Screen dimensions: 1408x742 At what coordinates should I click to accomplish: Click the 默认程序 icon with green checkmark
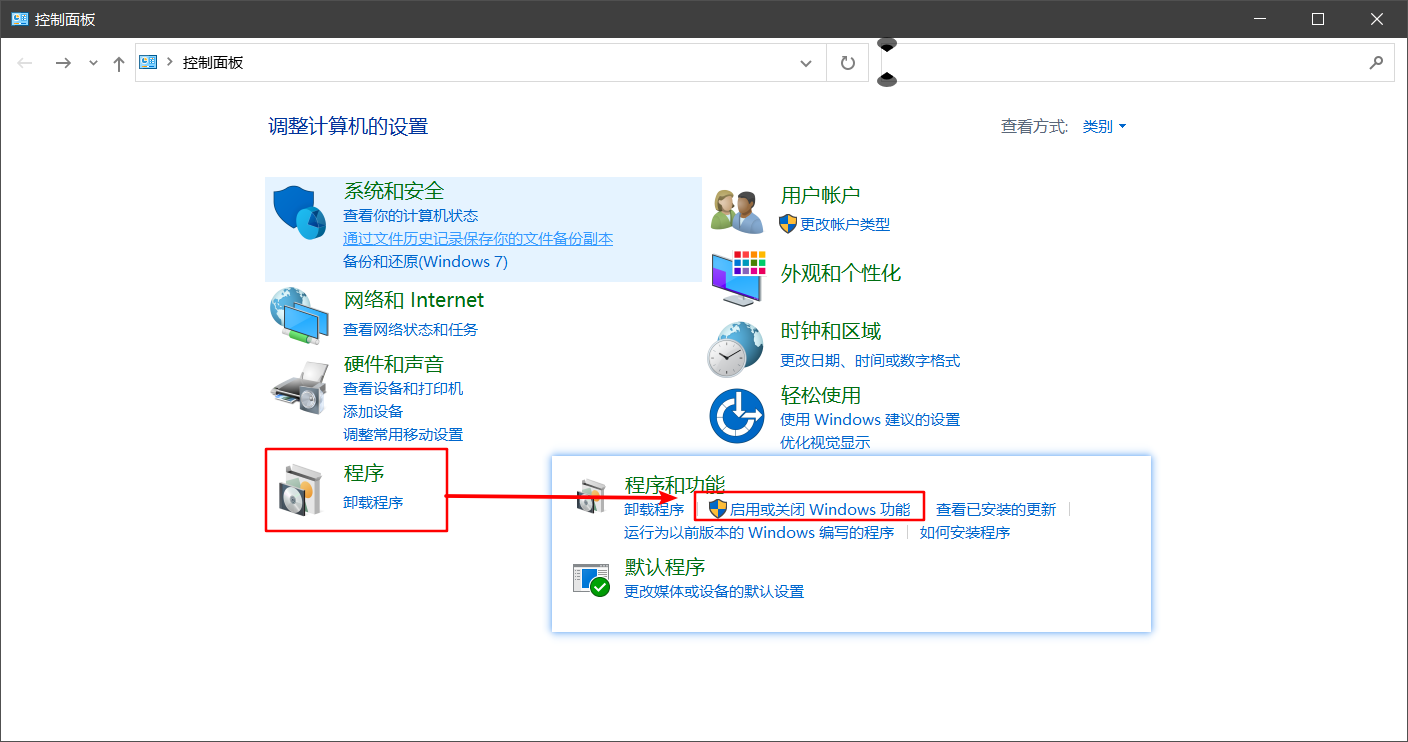593,578
